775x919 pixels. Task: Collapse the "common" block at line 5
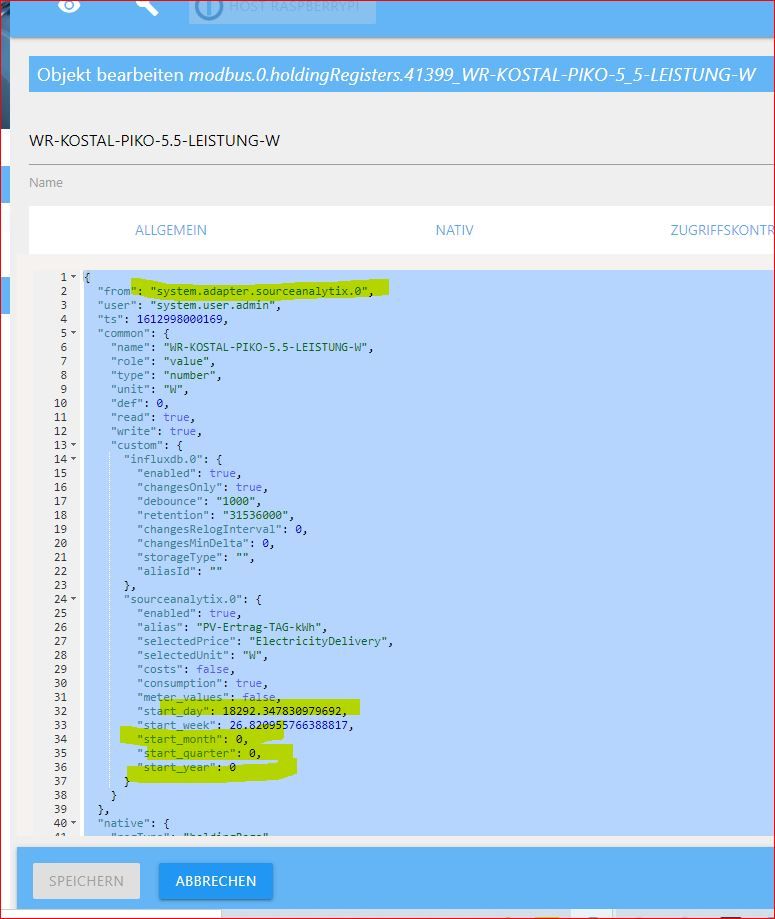pos(73,333)
